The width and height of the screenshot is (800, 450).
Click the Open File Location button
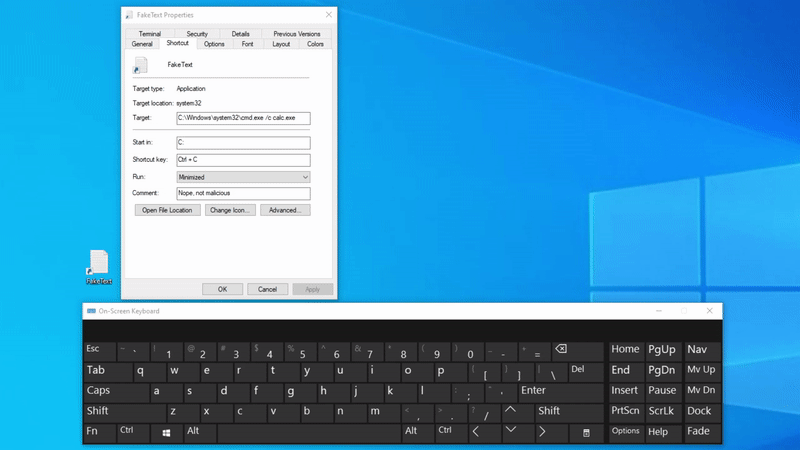[167, 210]
